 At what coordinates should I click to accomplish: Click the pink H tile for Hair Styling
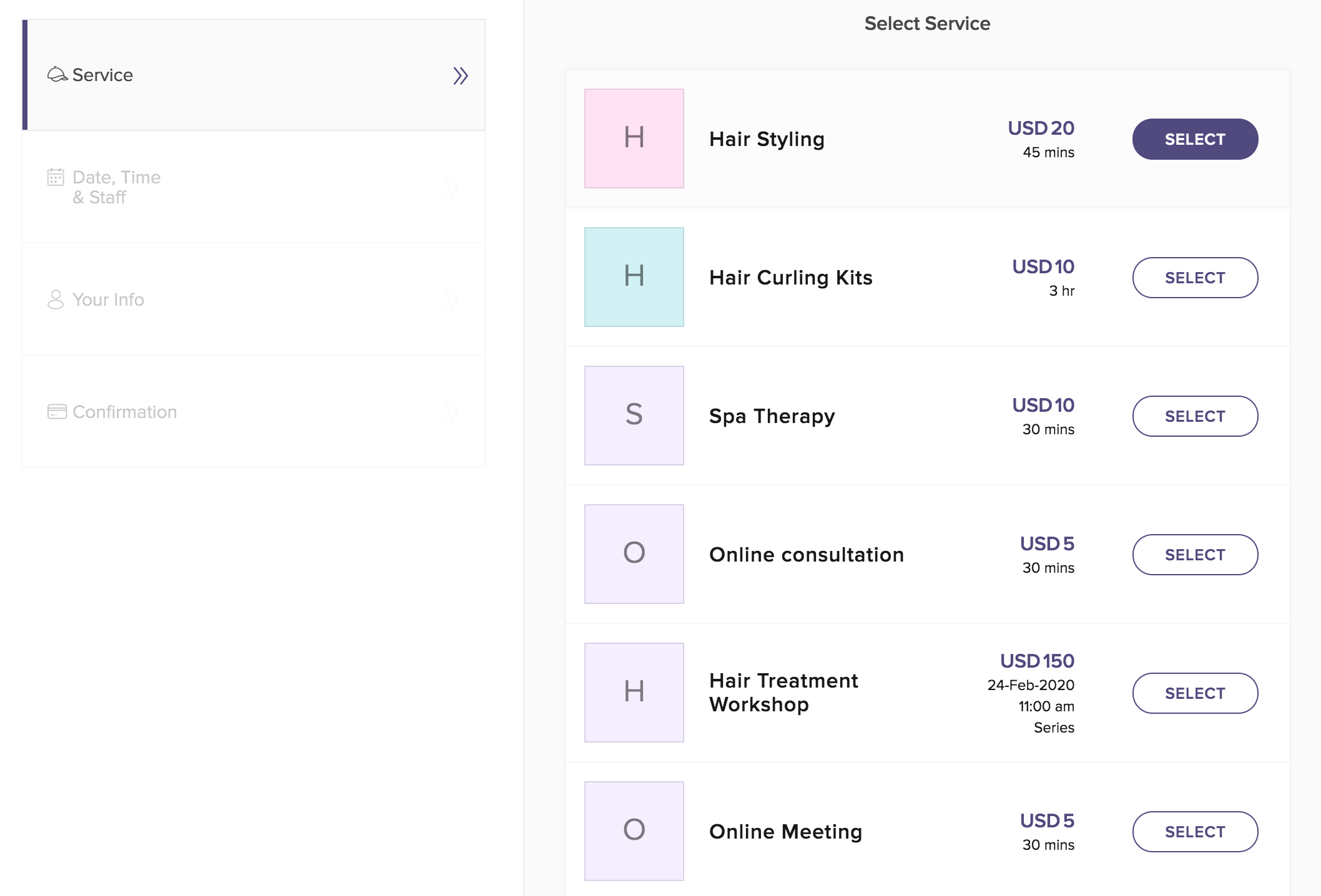click(x=634, y=139)
